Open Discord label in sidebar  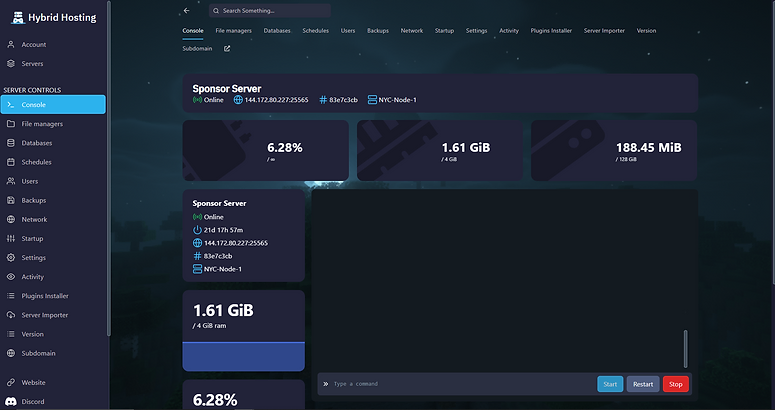pos(33,402)
